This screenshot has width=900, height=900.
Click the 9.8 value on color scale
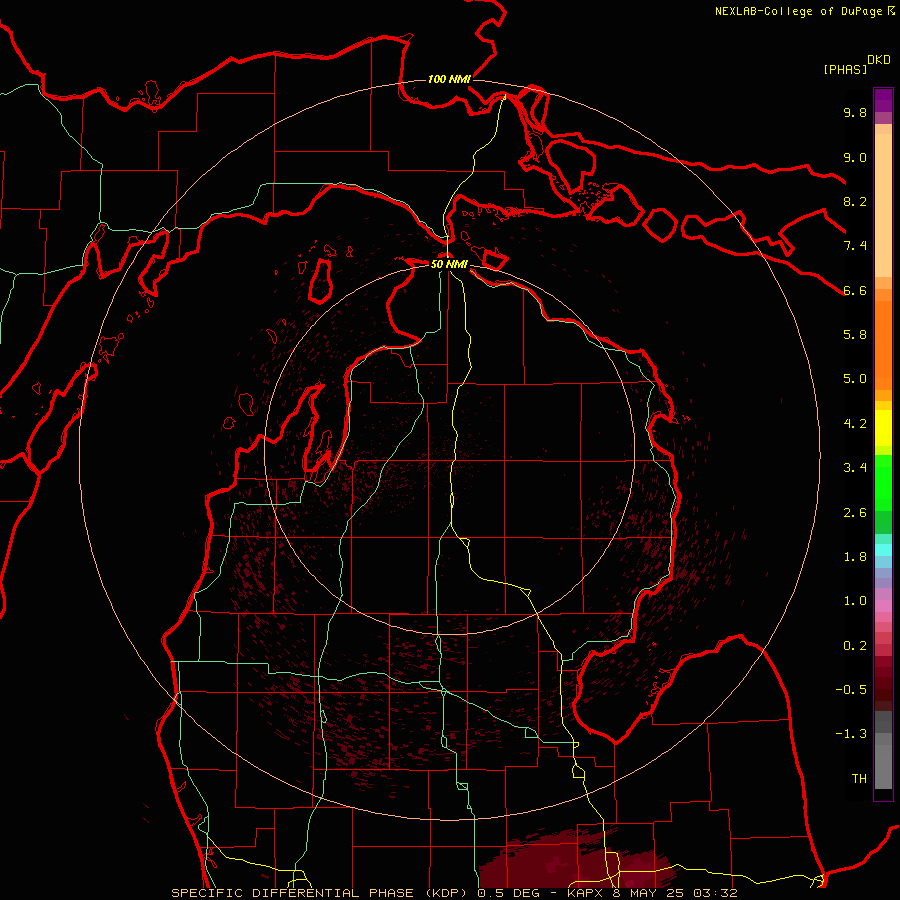(855, 112)
